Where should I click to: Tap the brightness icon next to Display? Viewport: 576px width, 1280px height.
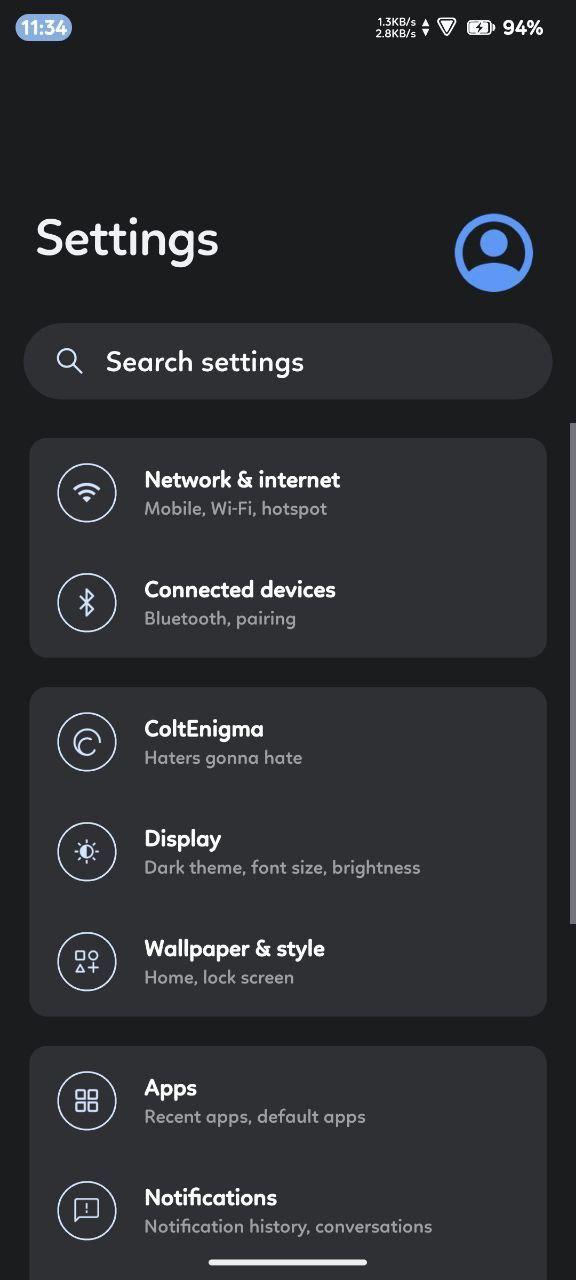(x=87, y=852)
